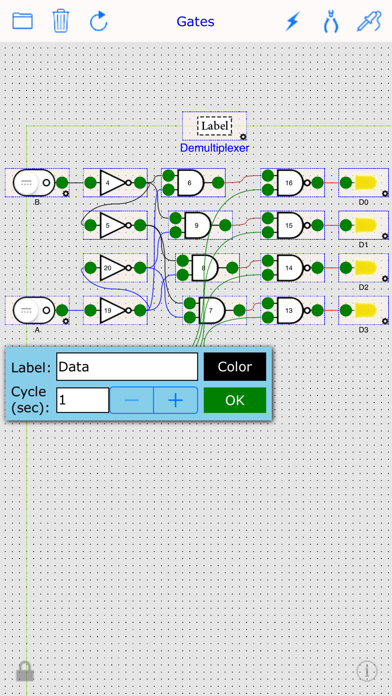Tap the trash can delete icon
Image resolution: width=392 pixels, height=696 pixels.
(61, 21)
